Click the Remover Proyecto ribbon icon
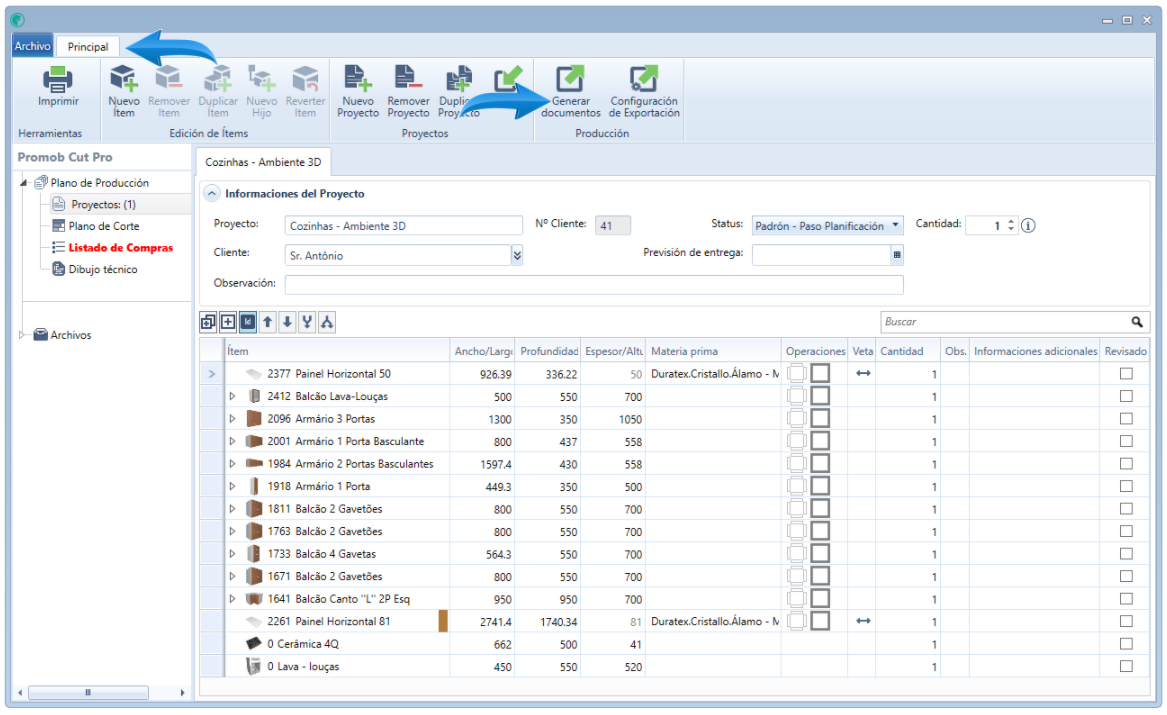 pyautogui.click(x=408, y=79)
